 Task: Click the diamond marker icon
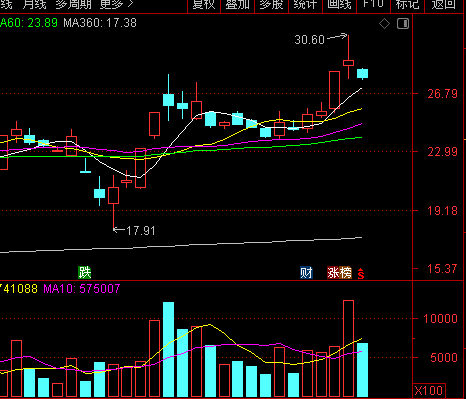384,24
